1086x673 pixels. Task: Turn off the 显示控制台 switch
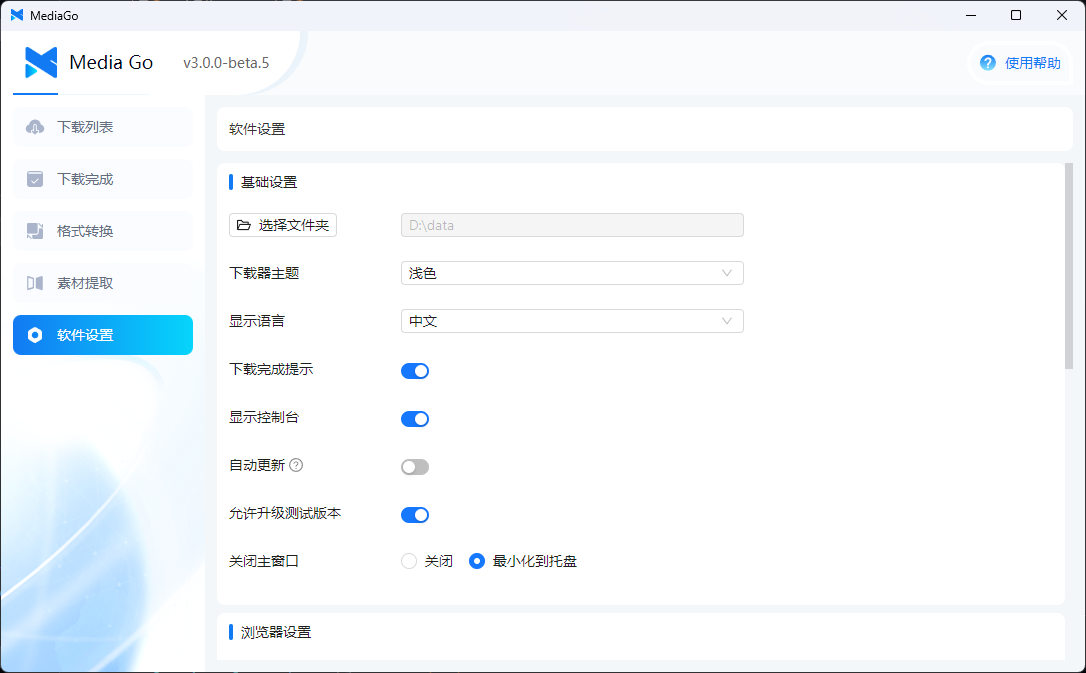point(415,419)
